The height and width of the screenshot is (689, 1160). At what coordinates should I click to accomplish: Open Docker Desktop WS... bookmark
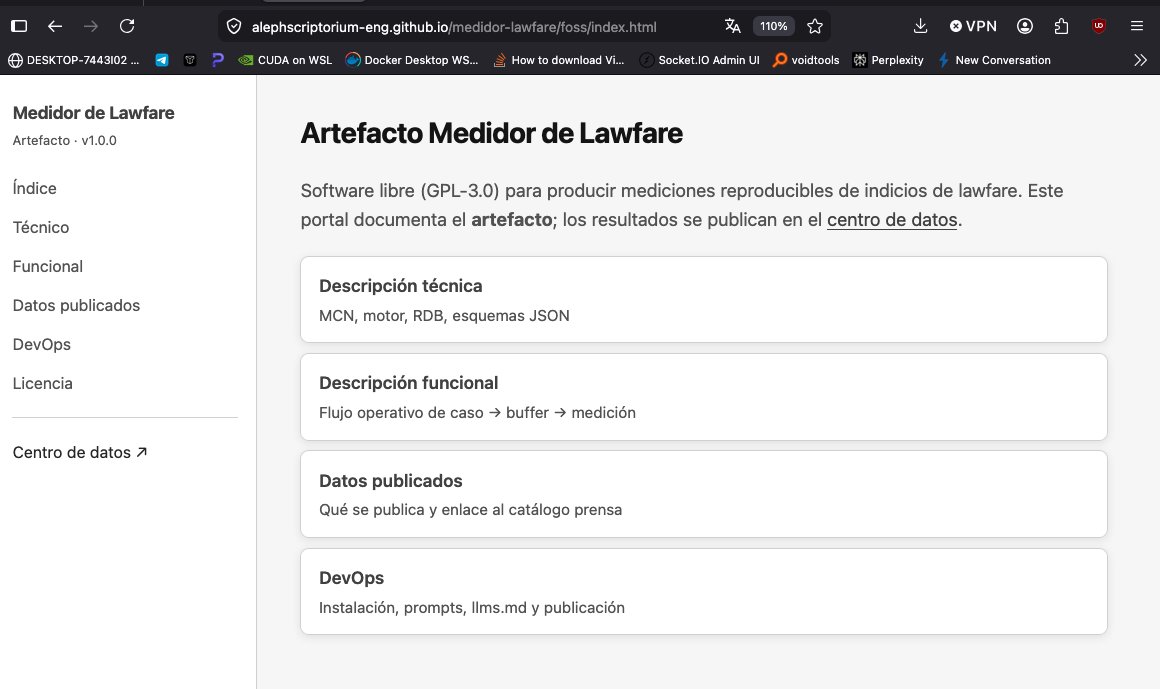(412, 60)
